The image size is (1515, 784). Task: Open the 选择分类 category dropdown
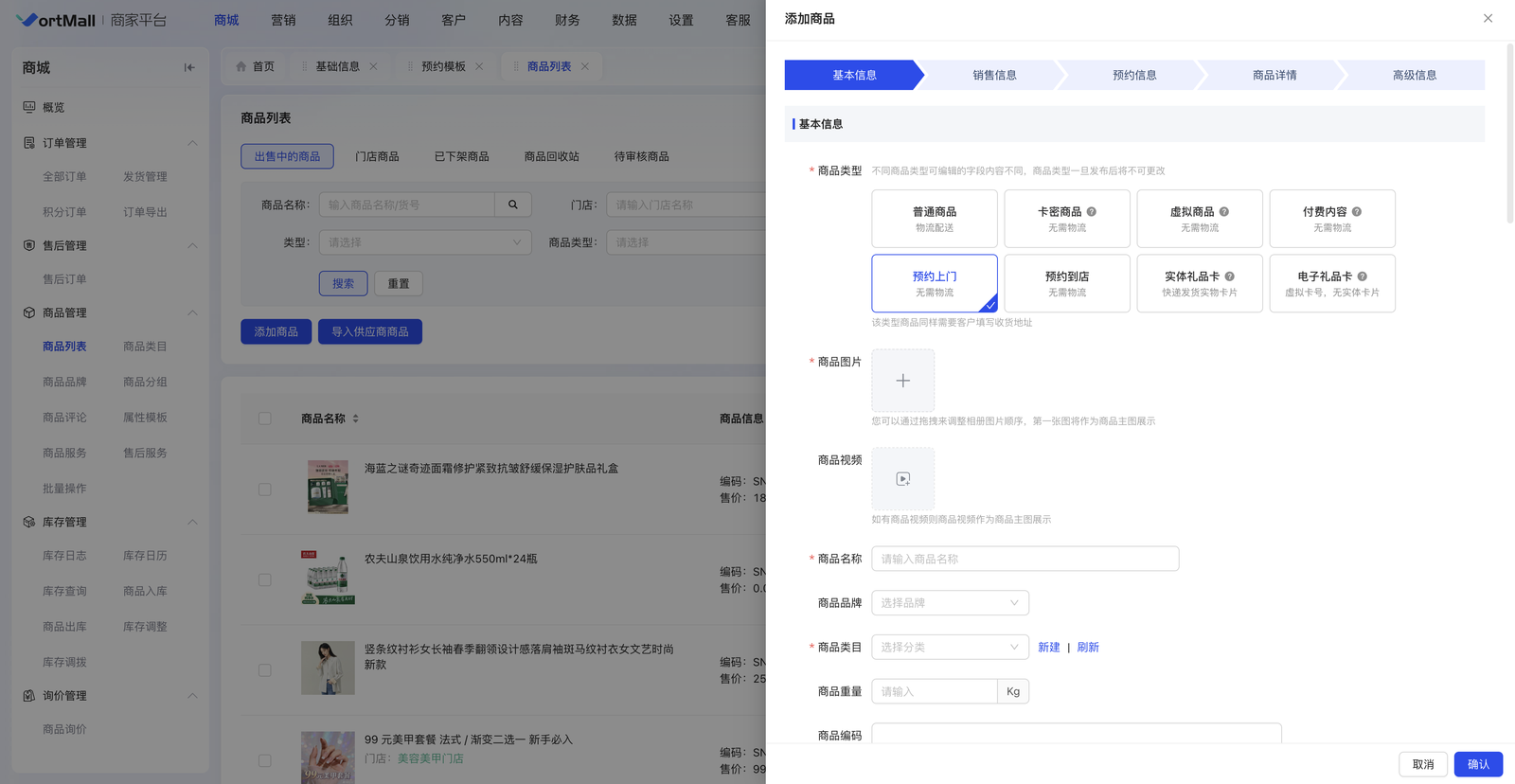(x=950, y=648)
